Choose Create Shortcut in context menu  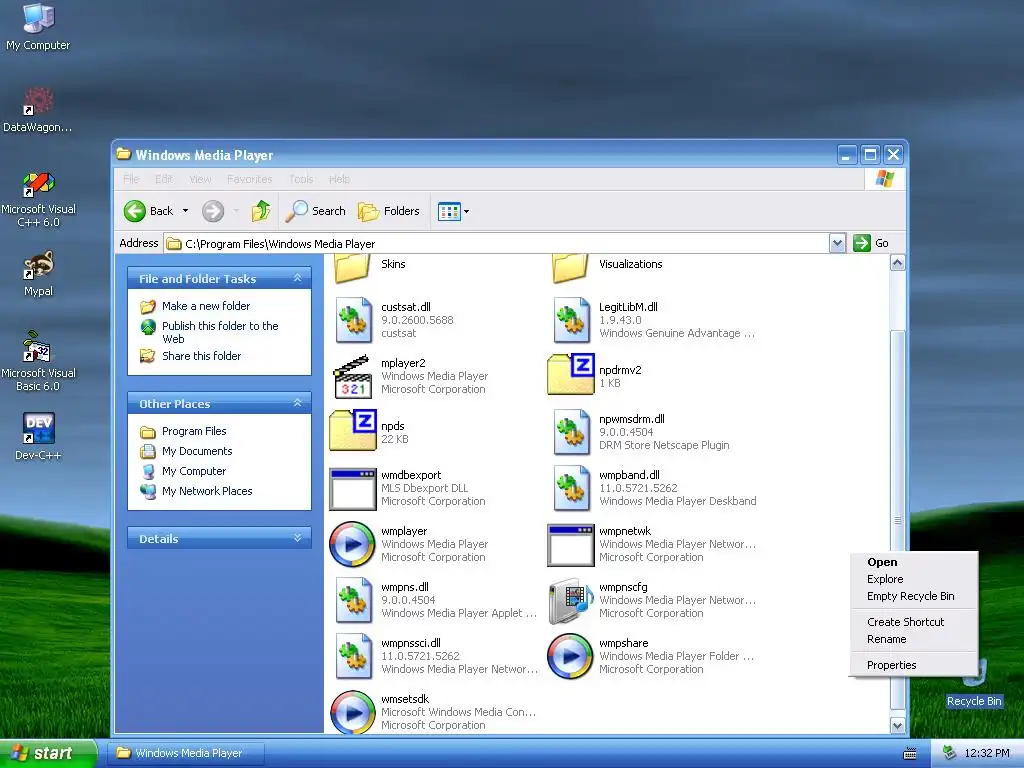[x=914, y=622]
